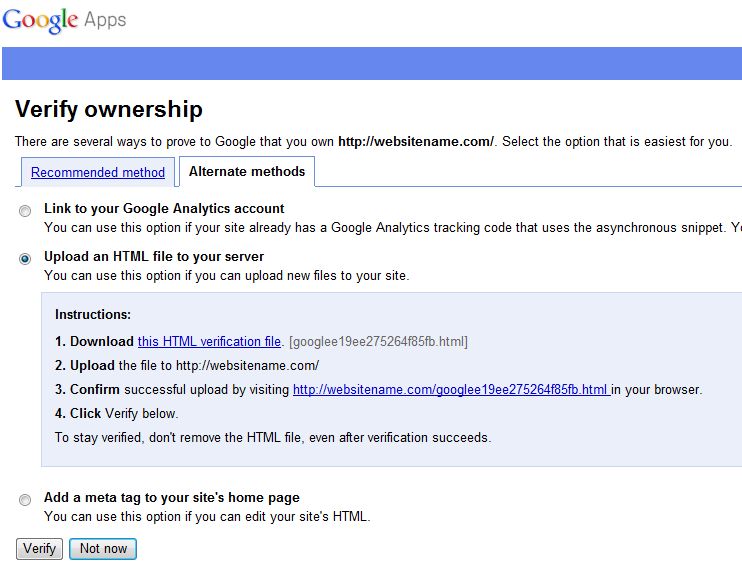
Task: Select the Google Analytics account radio option
Action: (x=25, y=211)
